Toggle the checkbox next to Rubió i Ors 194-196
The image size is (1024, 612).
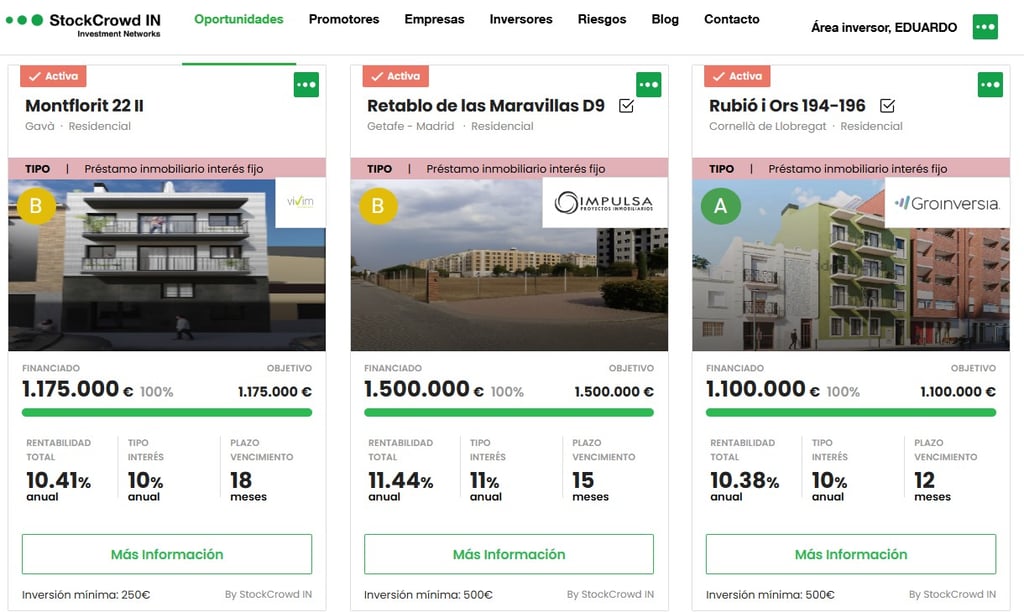(887, 106)
